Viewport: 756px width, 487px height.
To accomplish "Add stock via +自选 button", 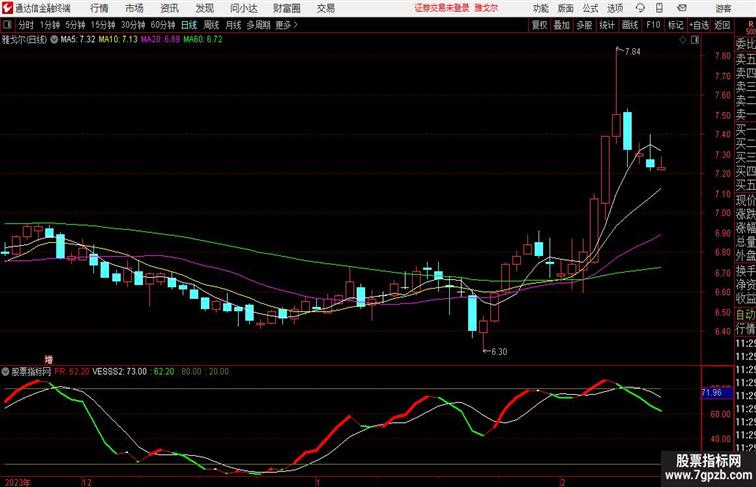I will click(699, 25).
